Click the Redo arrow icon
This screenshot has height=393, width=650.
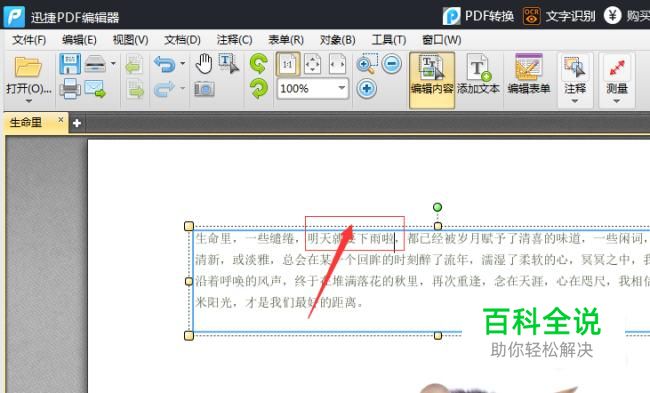tap(164, 89)
